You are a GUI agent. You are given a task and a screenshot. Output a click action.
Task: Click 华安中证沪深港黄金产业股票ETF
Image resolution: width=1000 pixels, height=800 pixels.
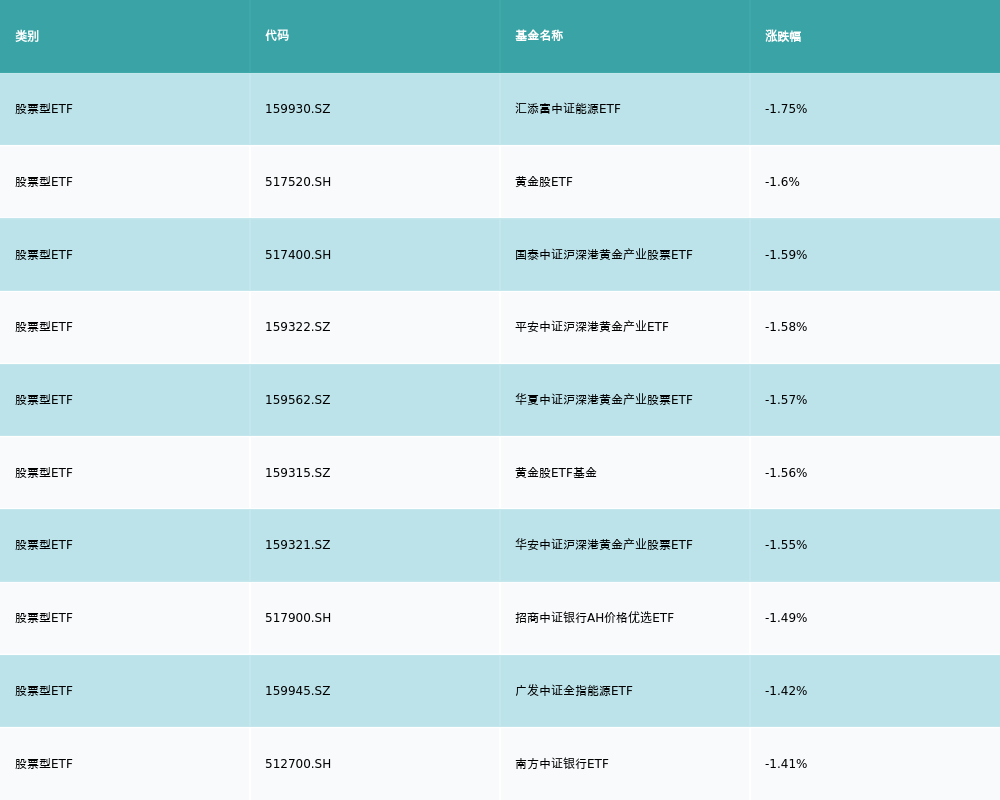click(x=604, y=545)
